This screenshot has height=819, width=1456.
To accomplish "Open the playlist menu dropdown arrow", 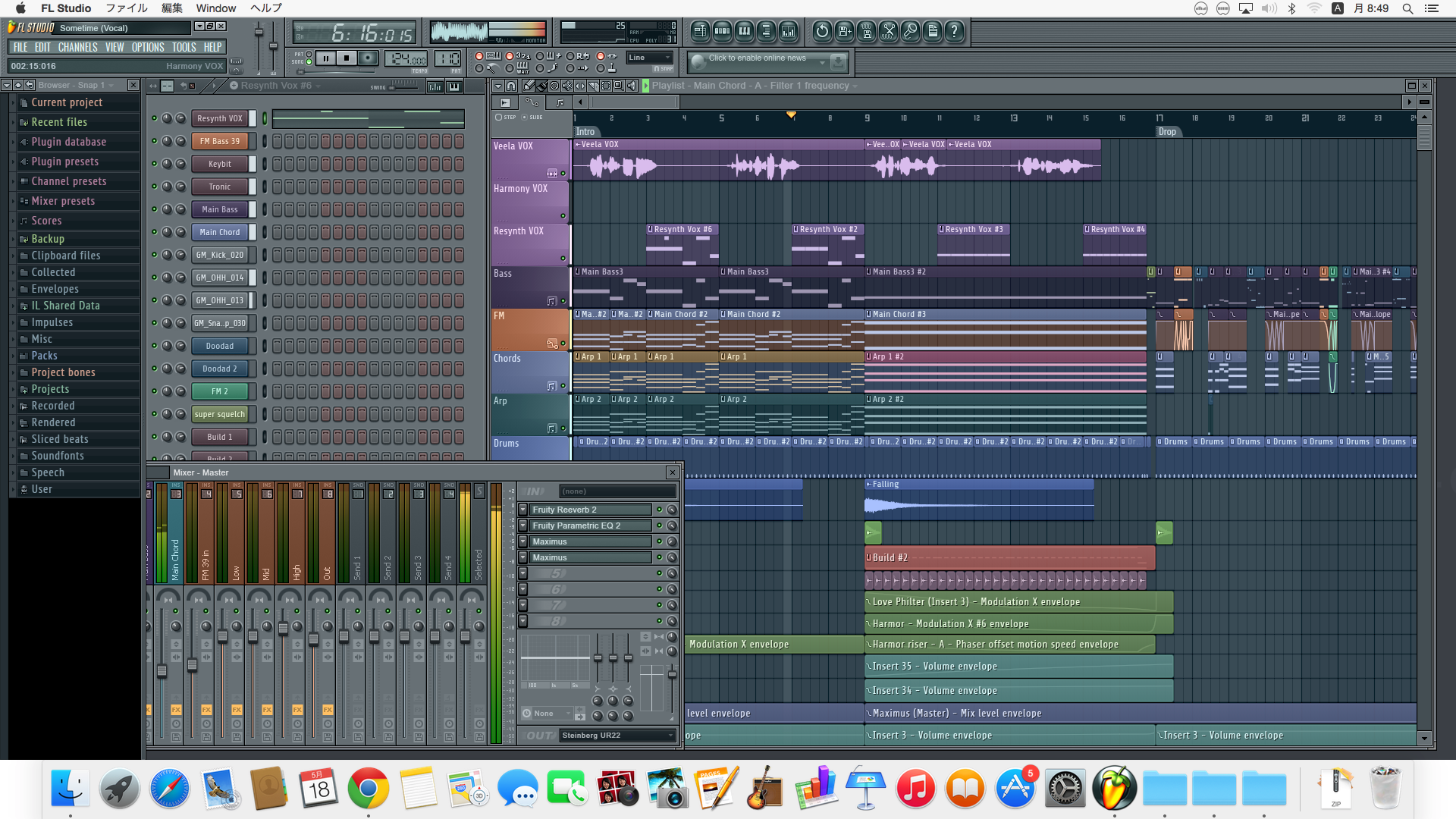I will coord(498,86).
